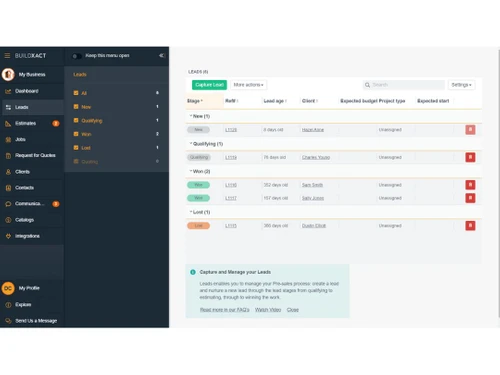Delete the Sally Jones lead with red button
The height and width of the screenshot is (375, 500).
[470, 198]
